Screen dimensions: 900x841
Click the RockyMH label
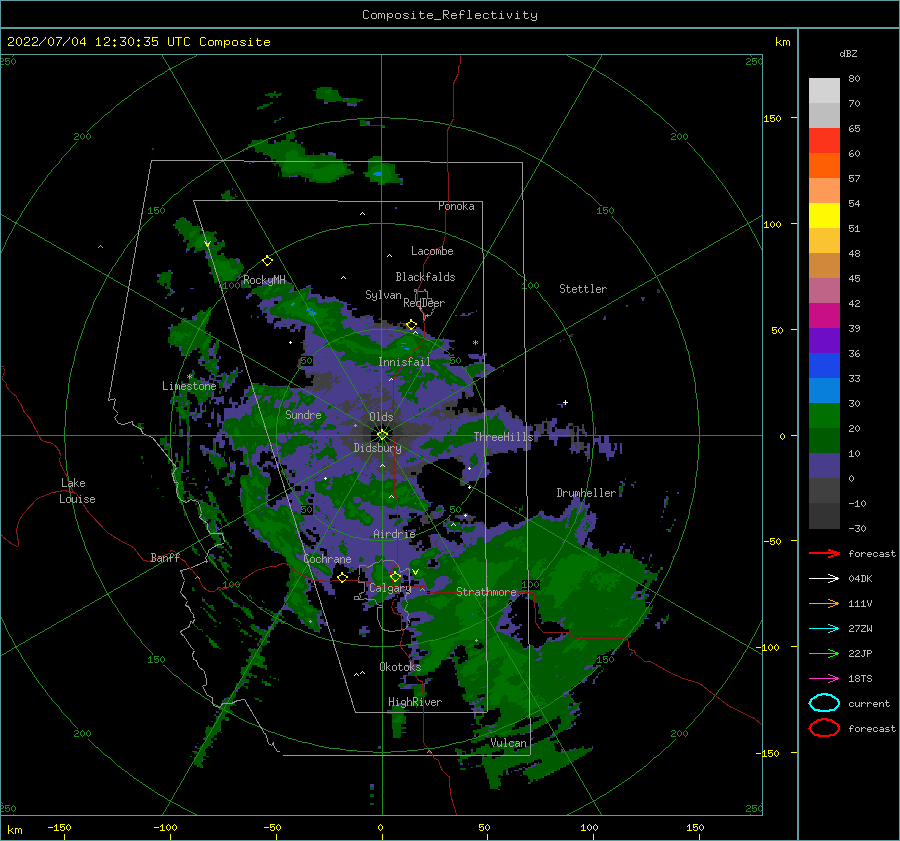click(x=264, y=280)
